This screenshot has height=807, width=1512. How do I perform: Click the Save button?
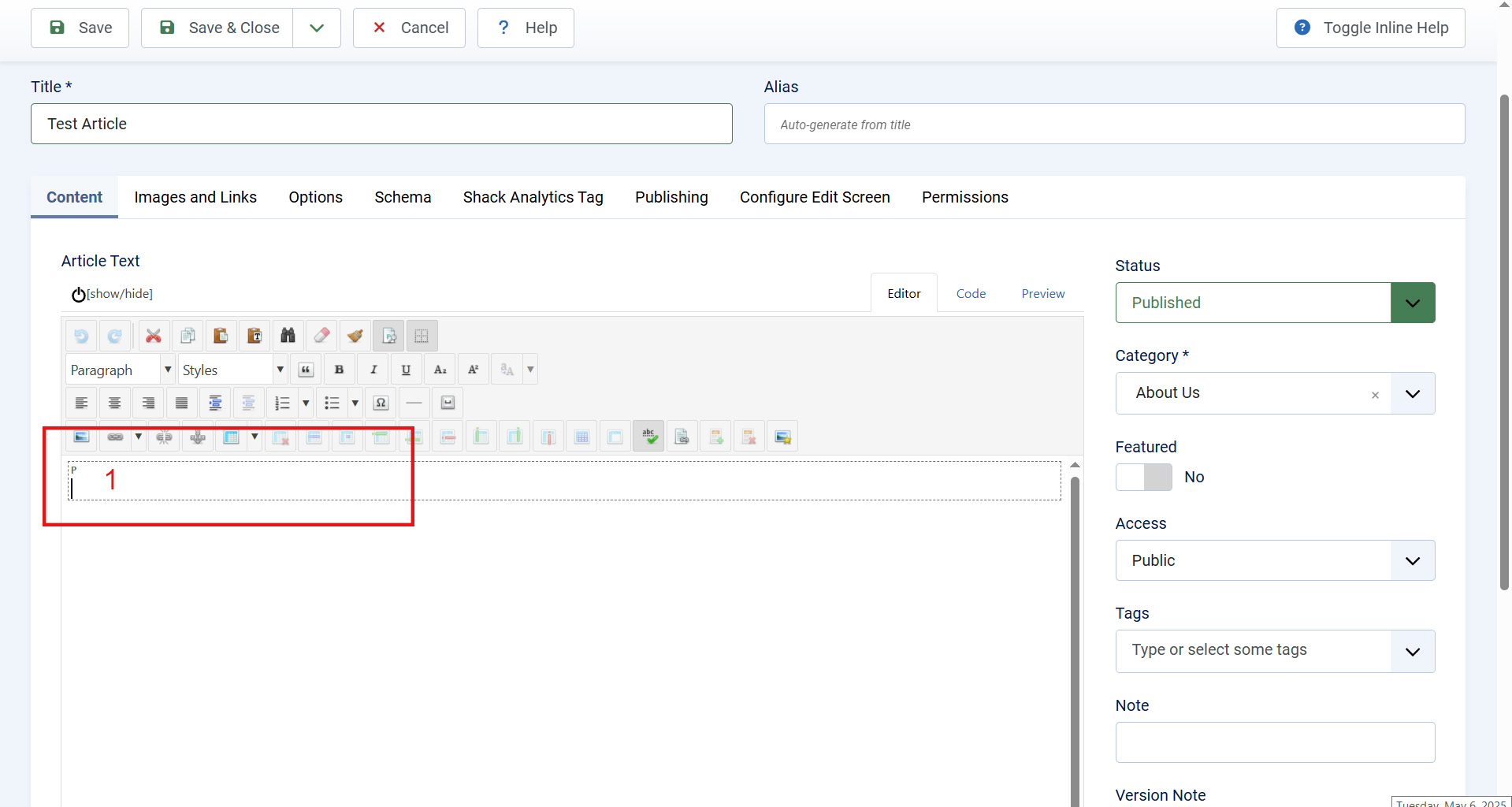(x=80, y=28)
